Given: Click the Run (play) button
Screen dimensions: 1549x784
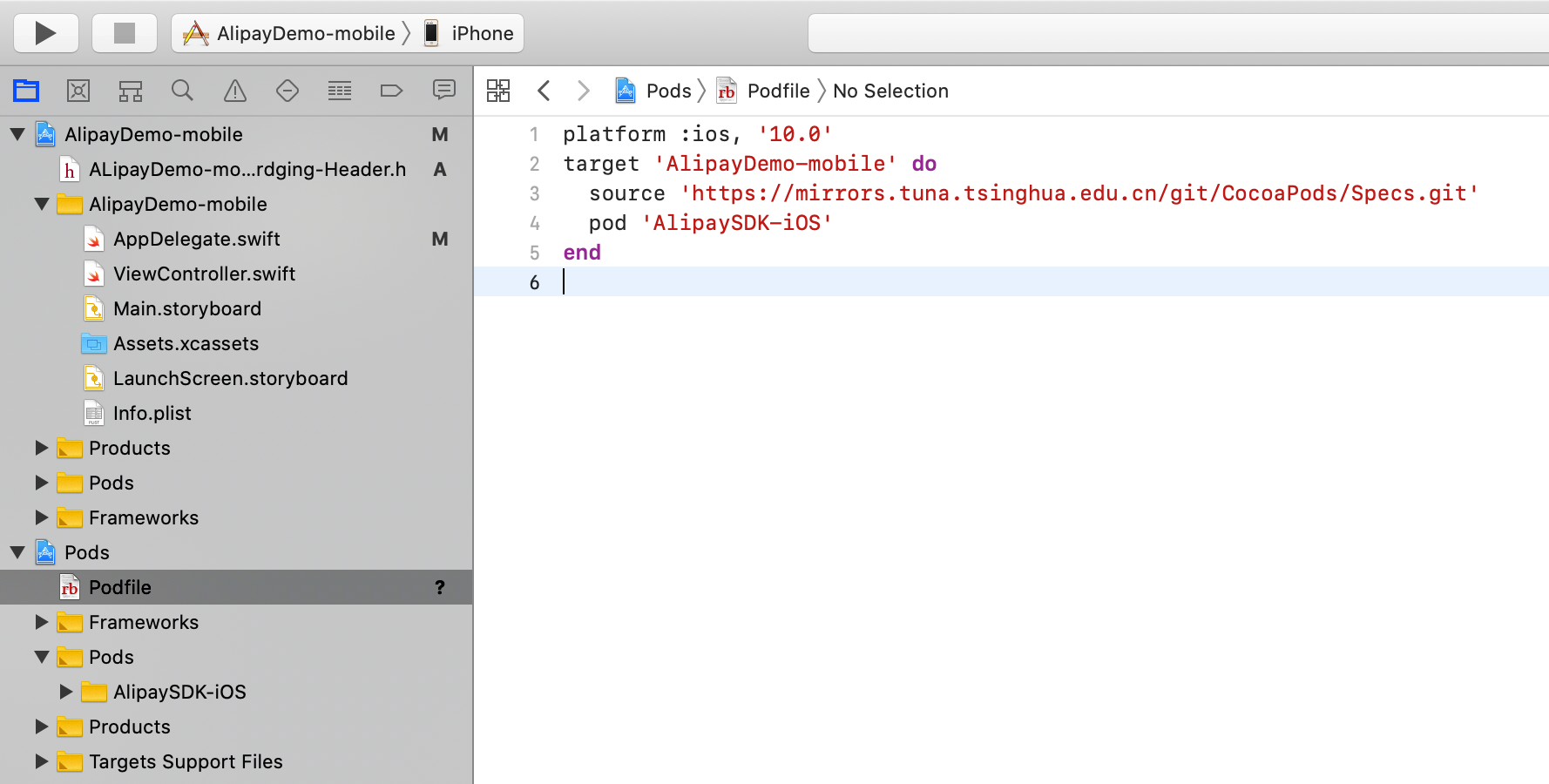Looking at the screenshot, I should click(45, 33).
